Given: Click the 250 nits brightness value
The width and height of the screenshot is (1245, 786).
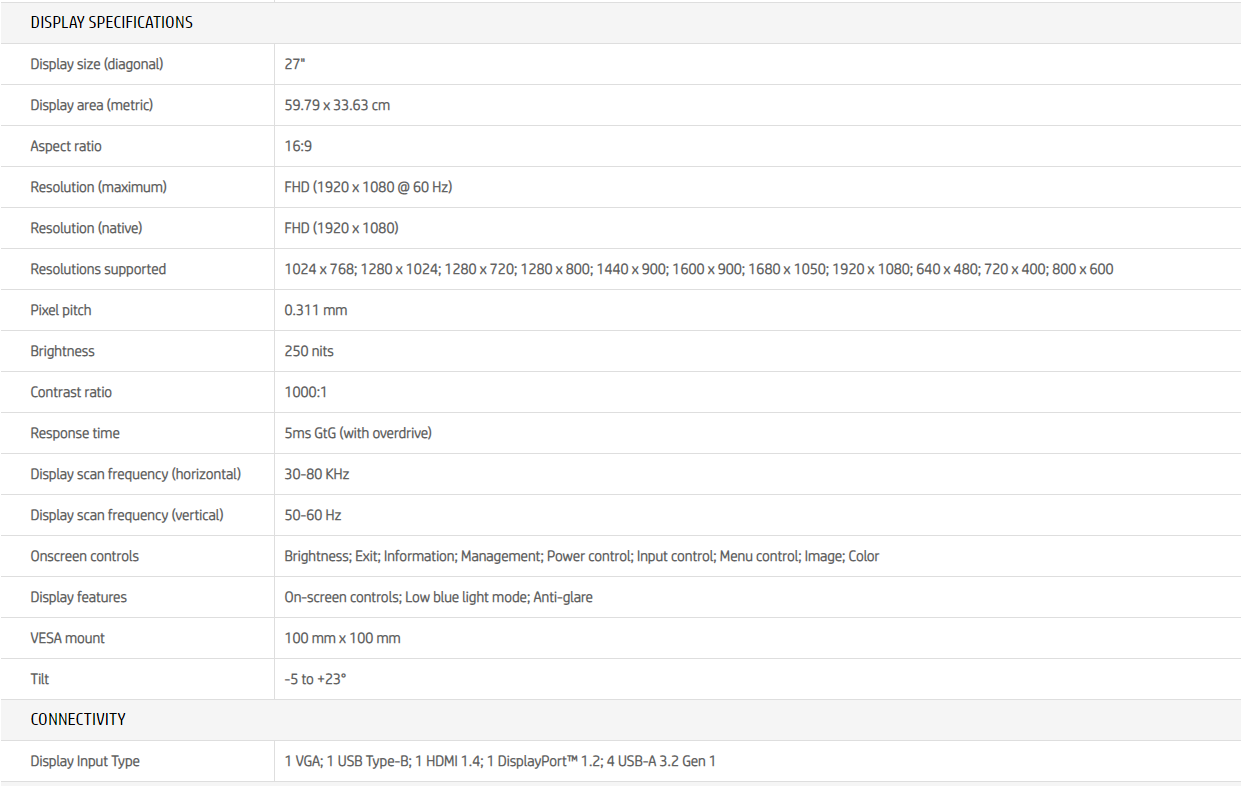Looking at the screenshot, I should point(309,351).
